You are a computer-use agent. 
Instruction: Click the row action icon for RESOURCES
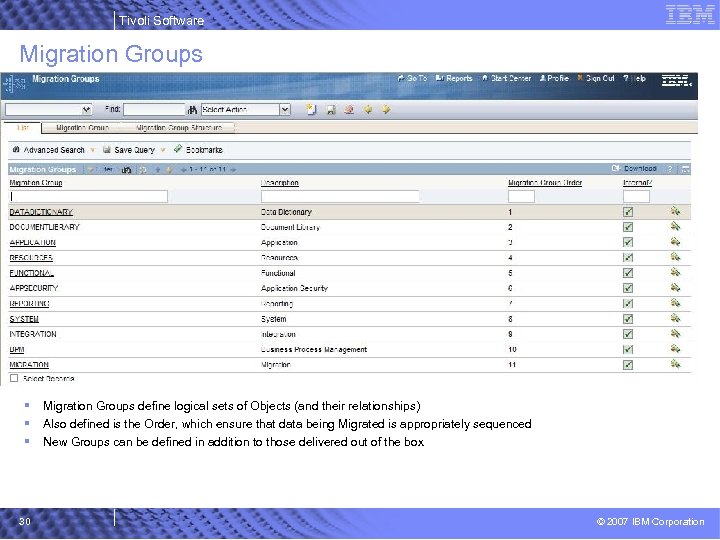point(675,257)
